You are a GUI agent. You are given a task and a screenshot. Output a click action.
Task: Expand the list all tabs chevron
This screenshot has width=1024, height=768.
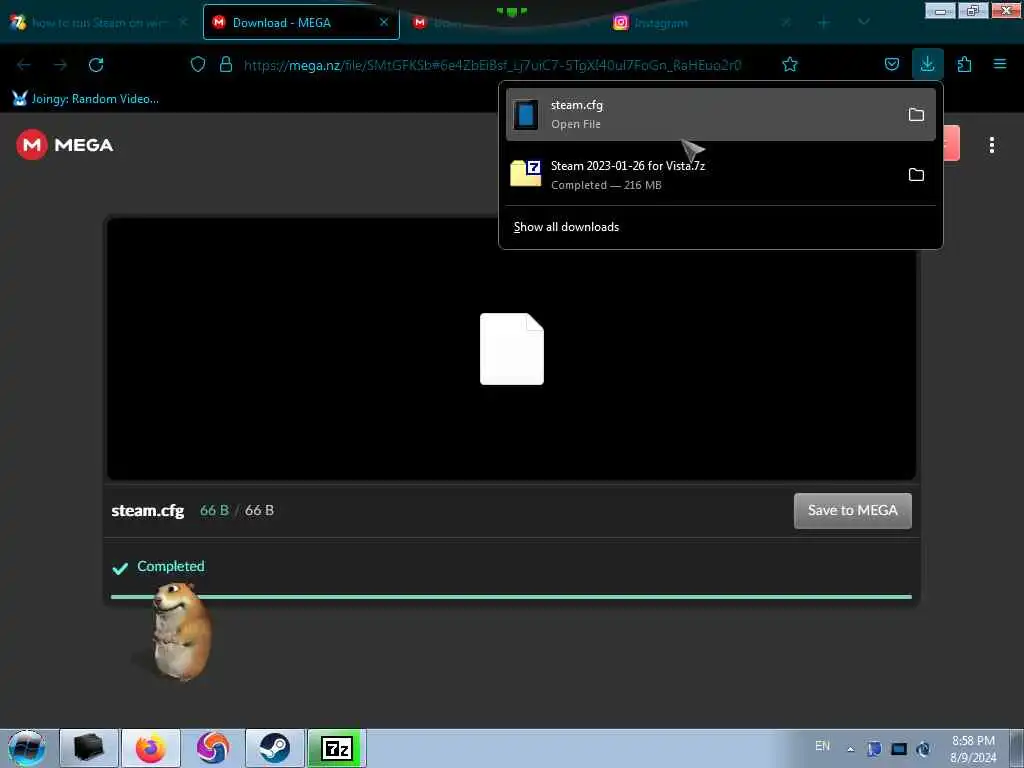pyautogui.click(x=863, y=23)
